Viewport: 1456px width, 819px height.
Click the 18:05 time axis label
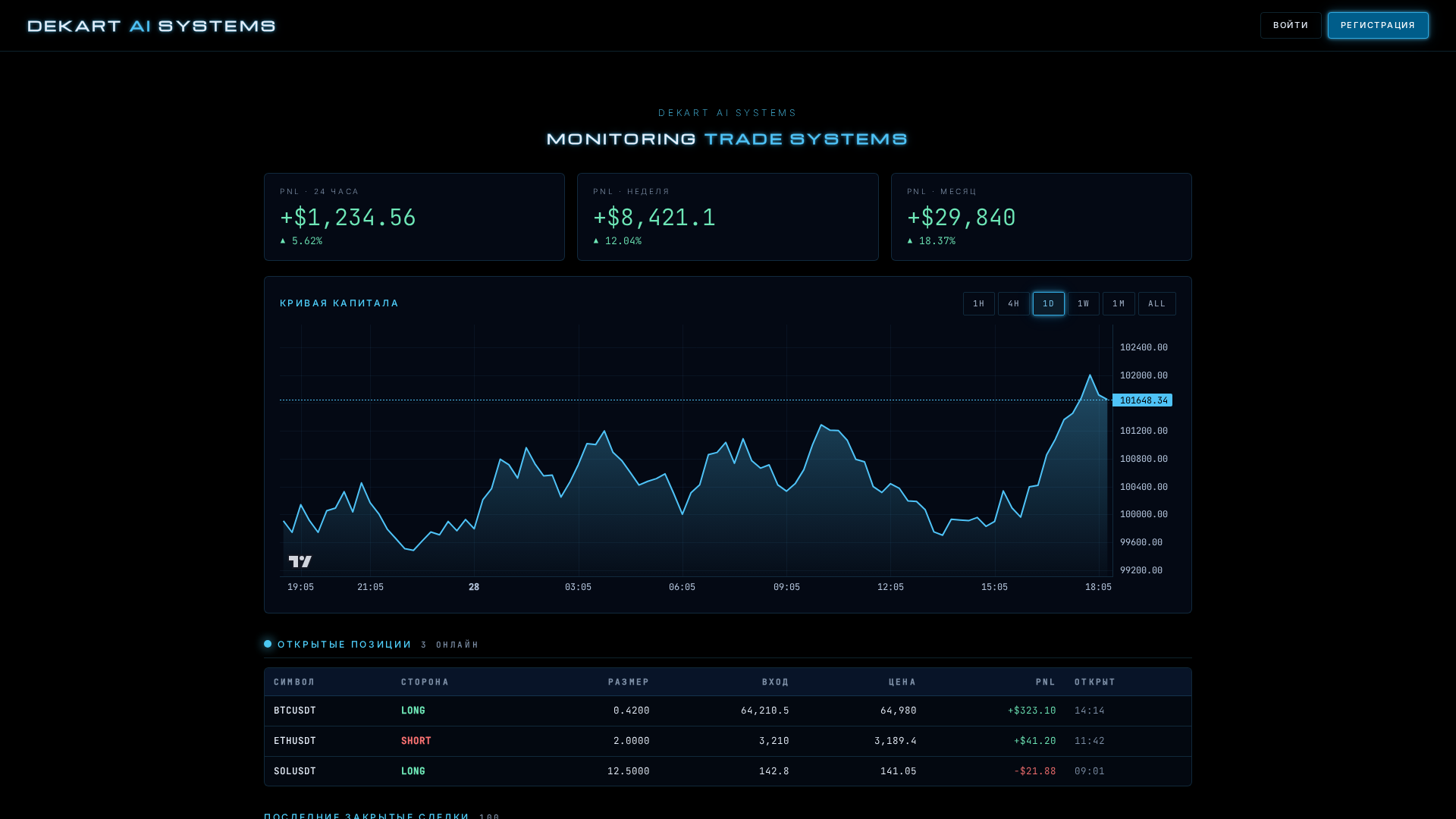[1098, 587]
